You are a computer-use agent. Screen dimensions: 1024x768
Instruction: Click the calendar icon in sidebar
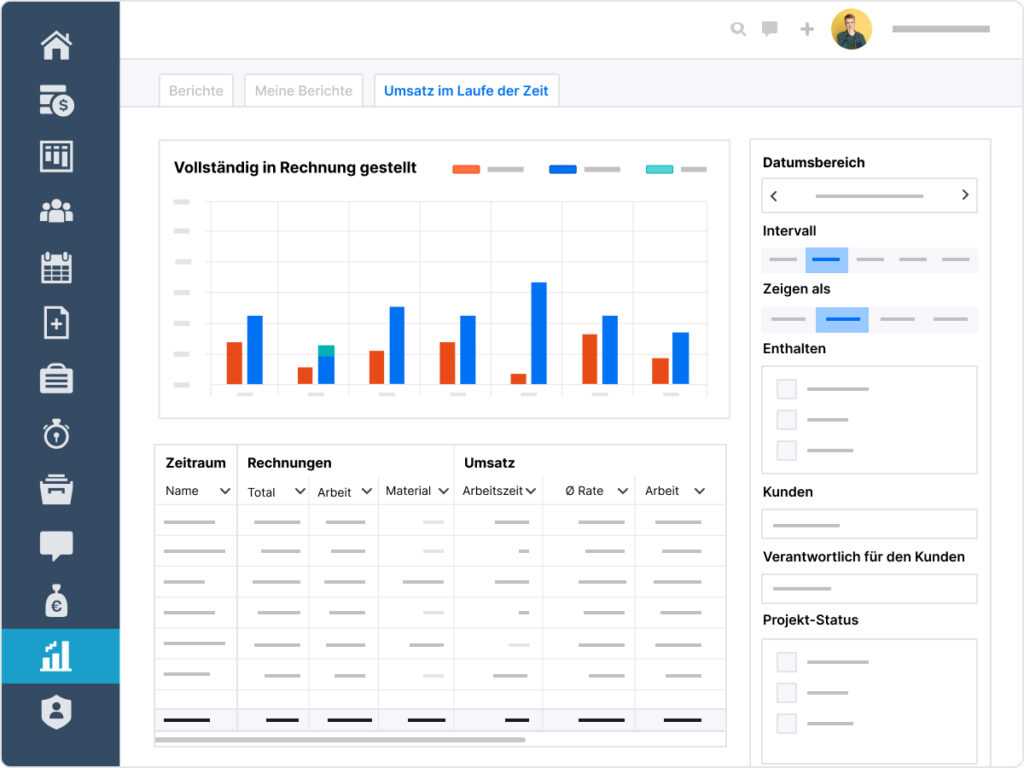pyautogui.click(x=56, y=268)
